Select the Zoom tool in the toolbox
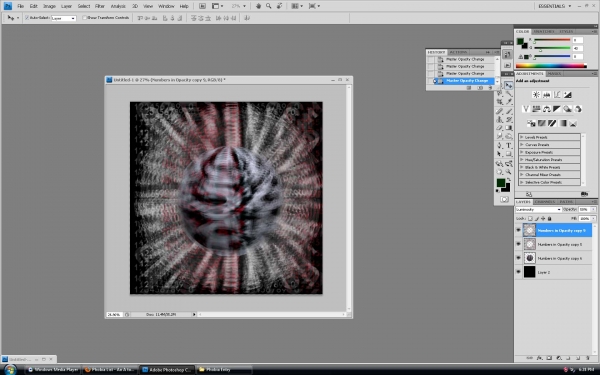 pyautogui.click(x=509, y=171)
